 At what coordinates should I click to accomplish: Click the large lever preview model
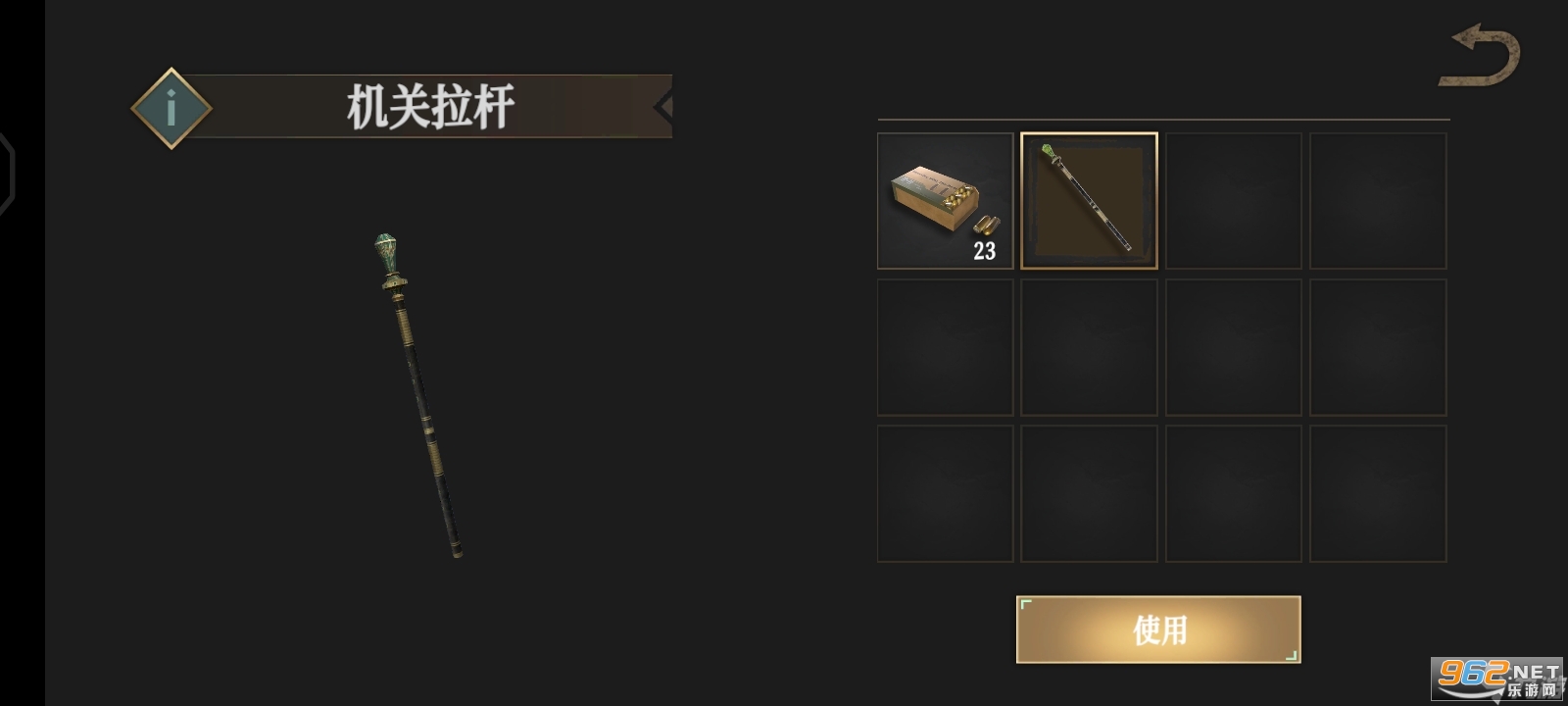(x=419, y=396)
